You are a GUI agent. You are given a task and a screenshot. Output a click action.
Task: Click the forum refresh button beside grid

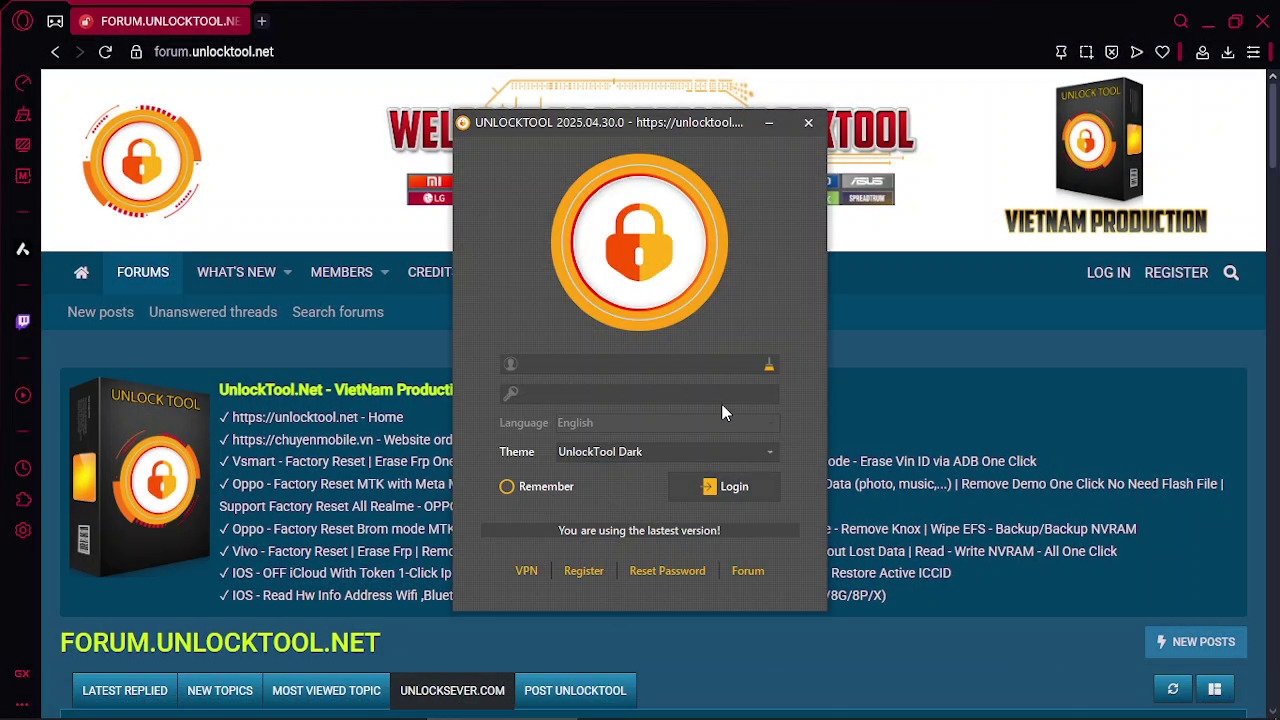pos(1173,689)
